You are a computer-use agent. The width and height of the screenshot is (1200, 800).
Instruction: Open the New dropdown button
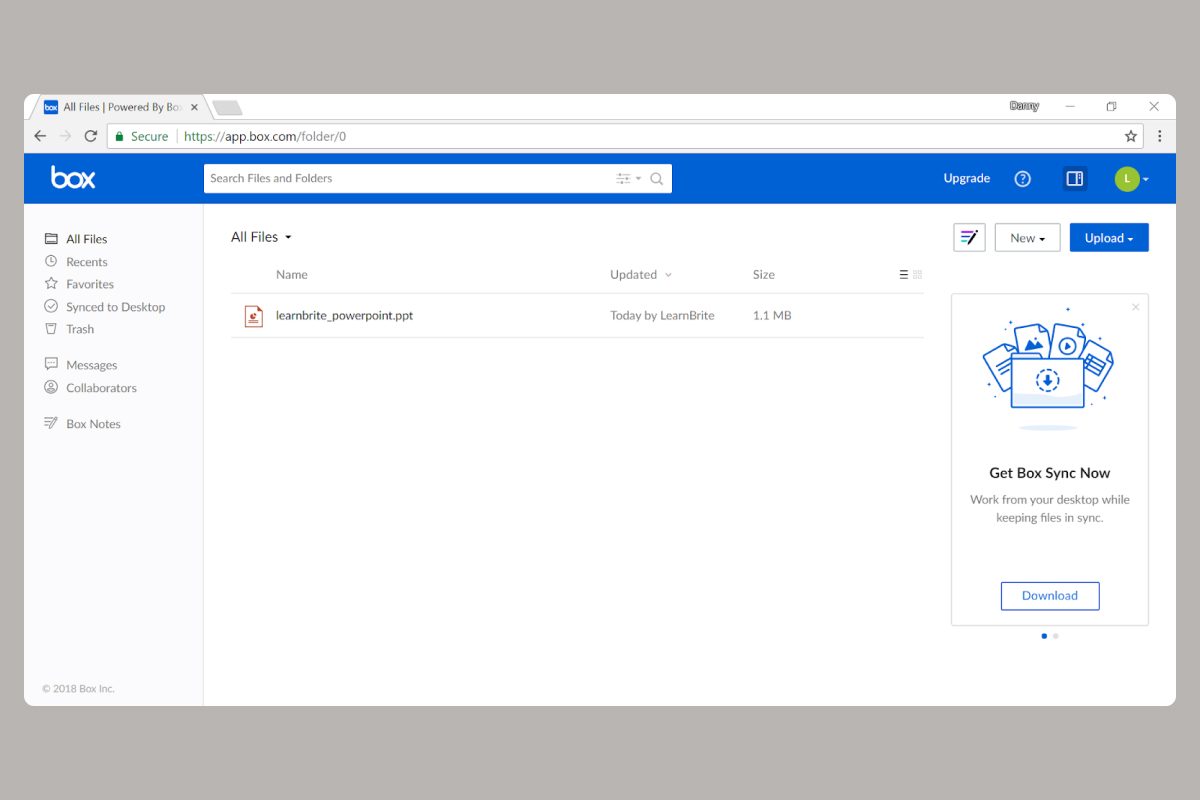pyautogui.click(x=1027, y=238)
